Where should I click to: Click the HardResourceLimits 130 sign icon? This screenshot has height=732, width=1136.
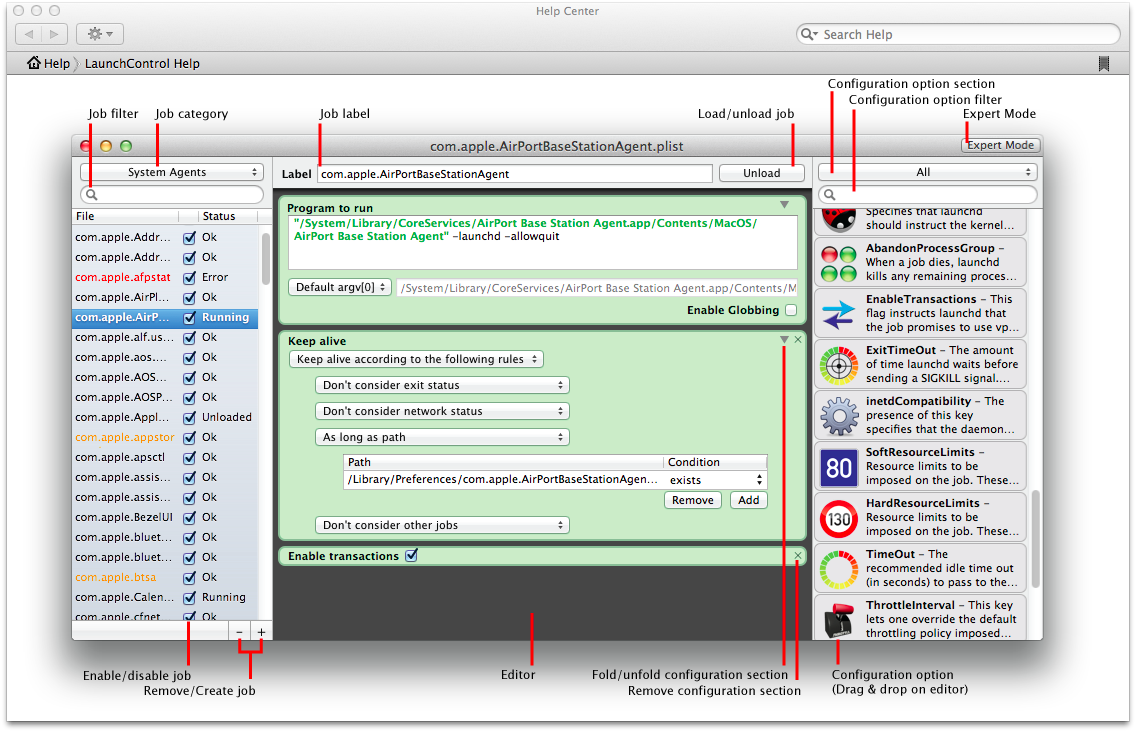click(x=838, y=518)
